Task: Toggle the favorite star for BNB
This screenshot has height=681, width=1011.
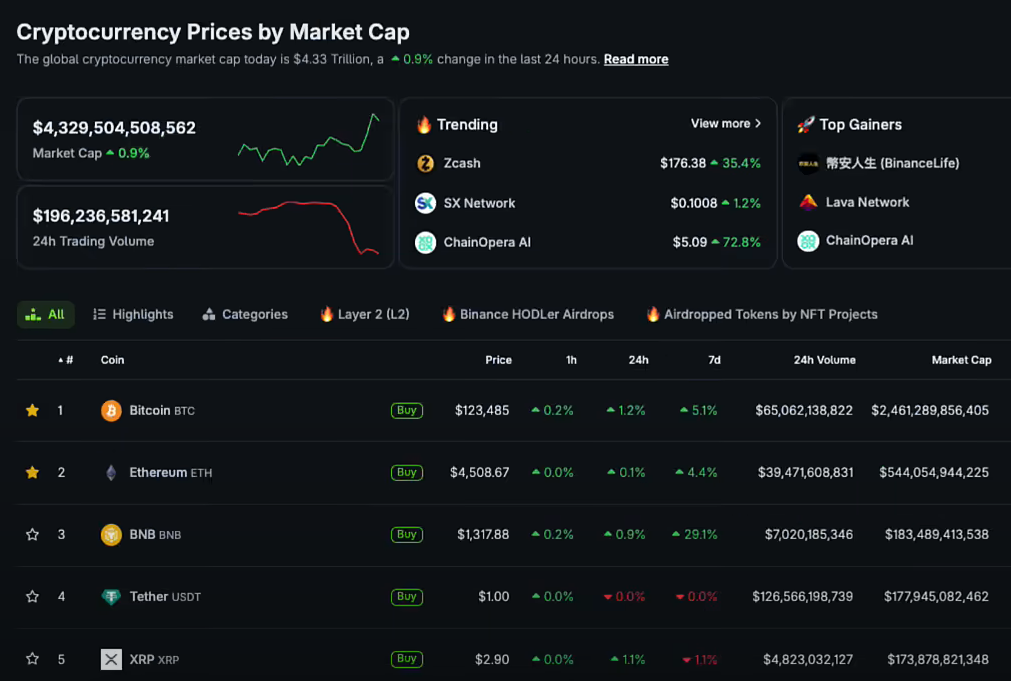Action: pos(32,535)
